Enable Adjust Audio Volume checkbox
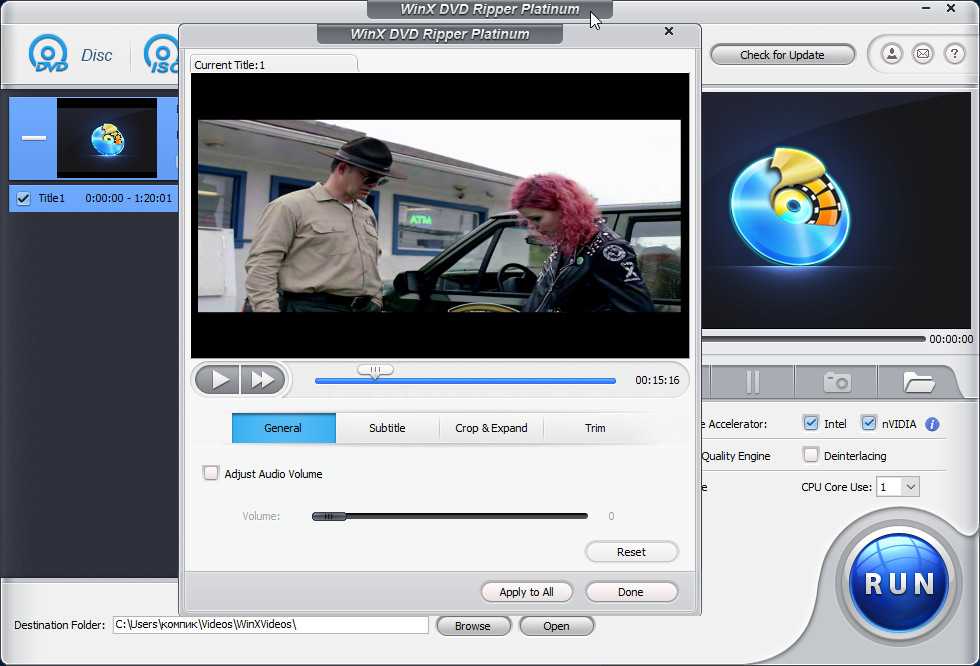 [x=211, y=474]
